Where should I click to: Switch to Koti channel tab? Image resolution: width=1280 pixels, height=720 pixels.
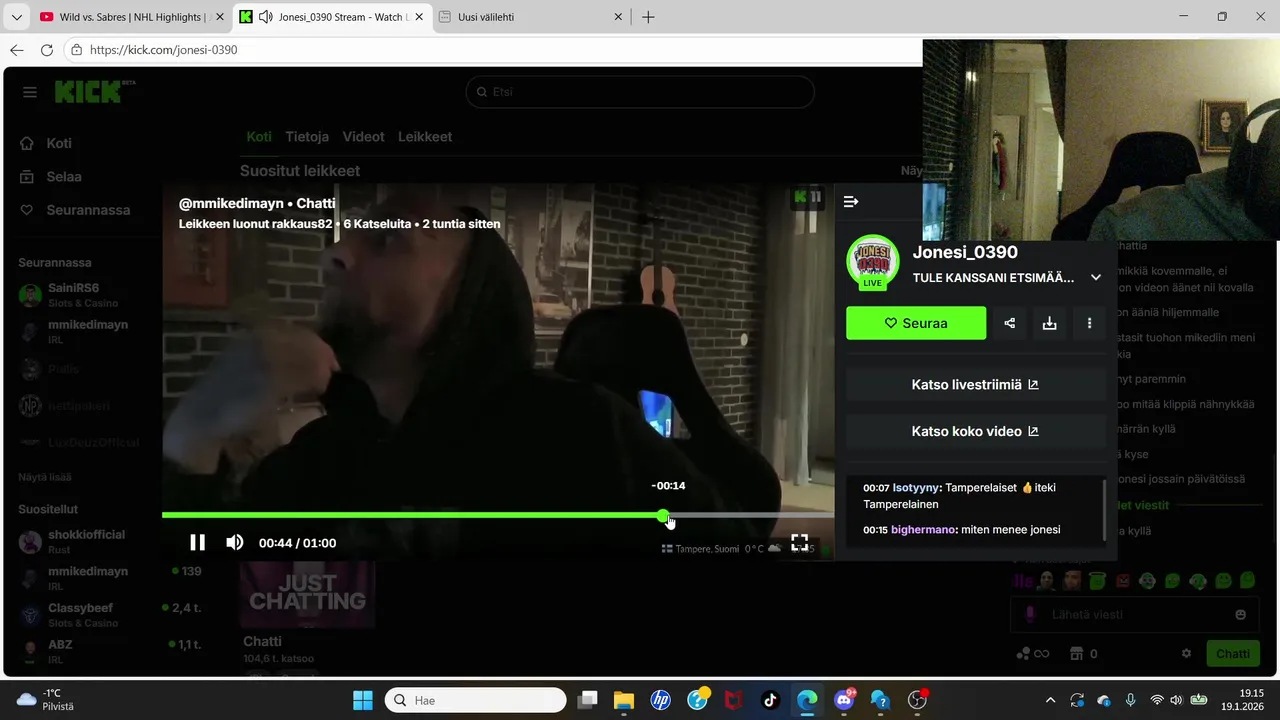(x=259, y=137)
